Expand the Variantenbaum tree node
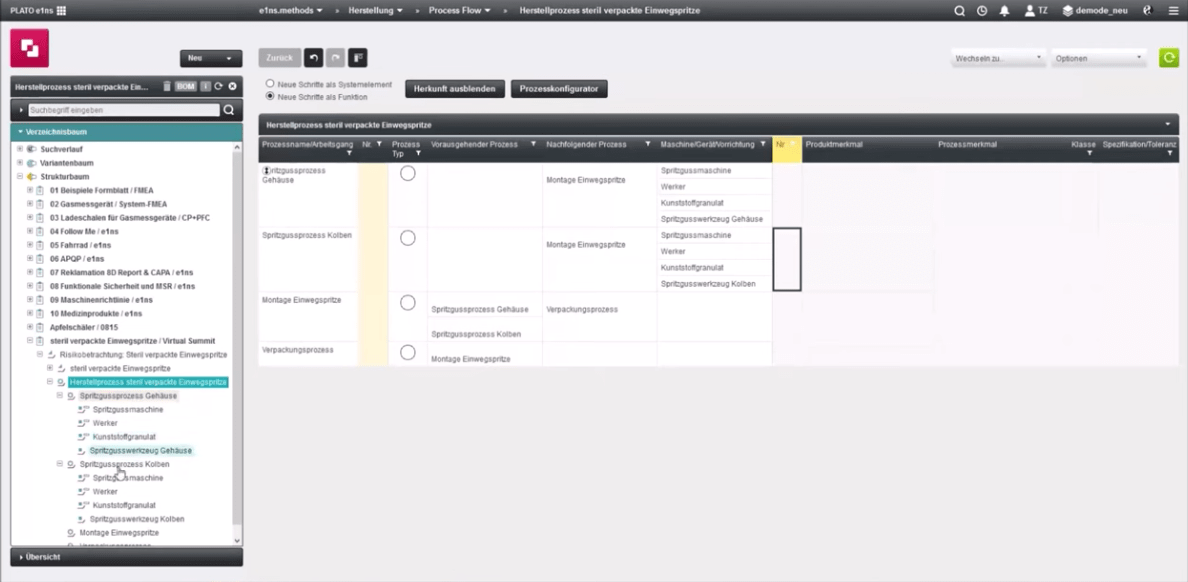1188x582 pixels. tap(20, 163)
